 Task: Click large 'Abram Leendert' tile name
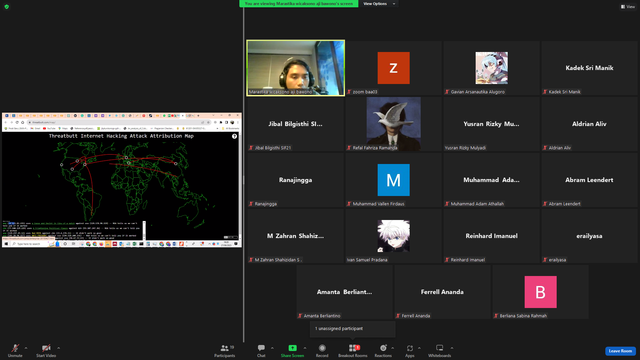click(589, 180)
